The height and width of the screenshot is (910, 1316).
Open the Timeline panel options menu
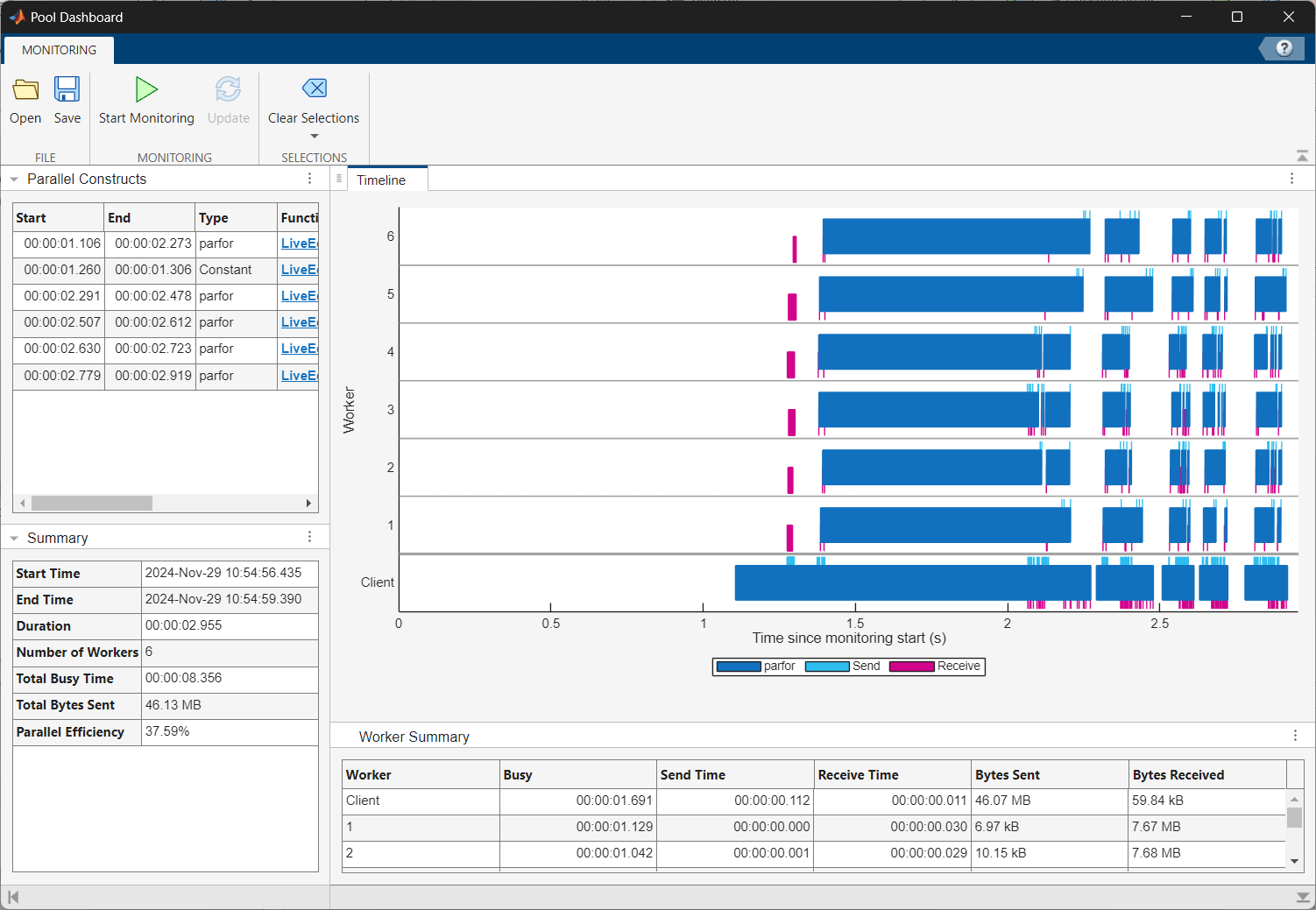1292,178
